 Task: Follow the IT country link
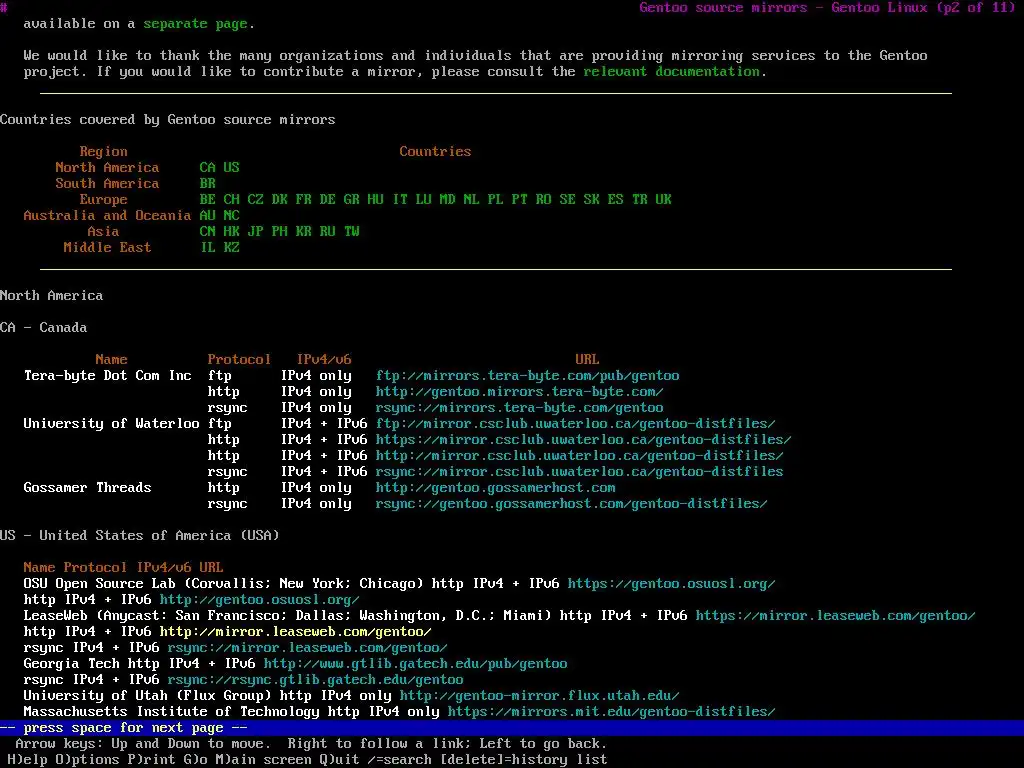pyautogui.click(x=400, y=200)
